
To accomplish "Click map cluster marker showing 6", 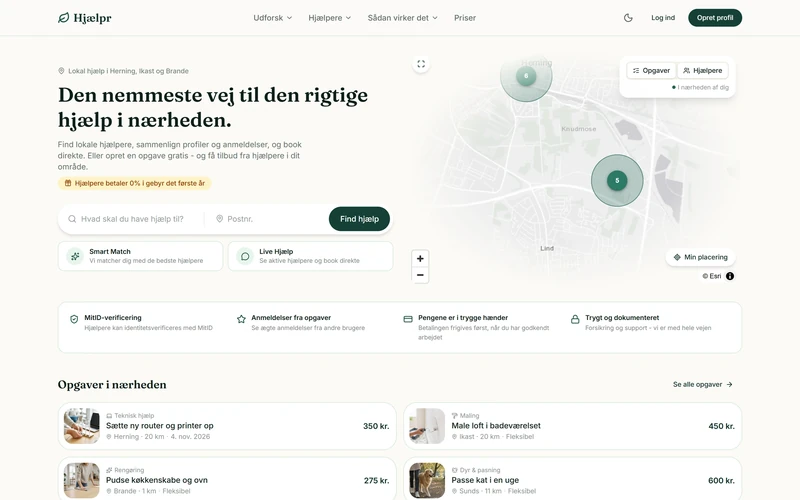I will point(526,76).
